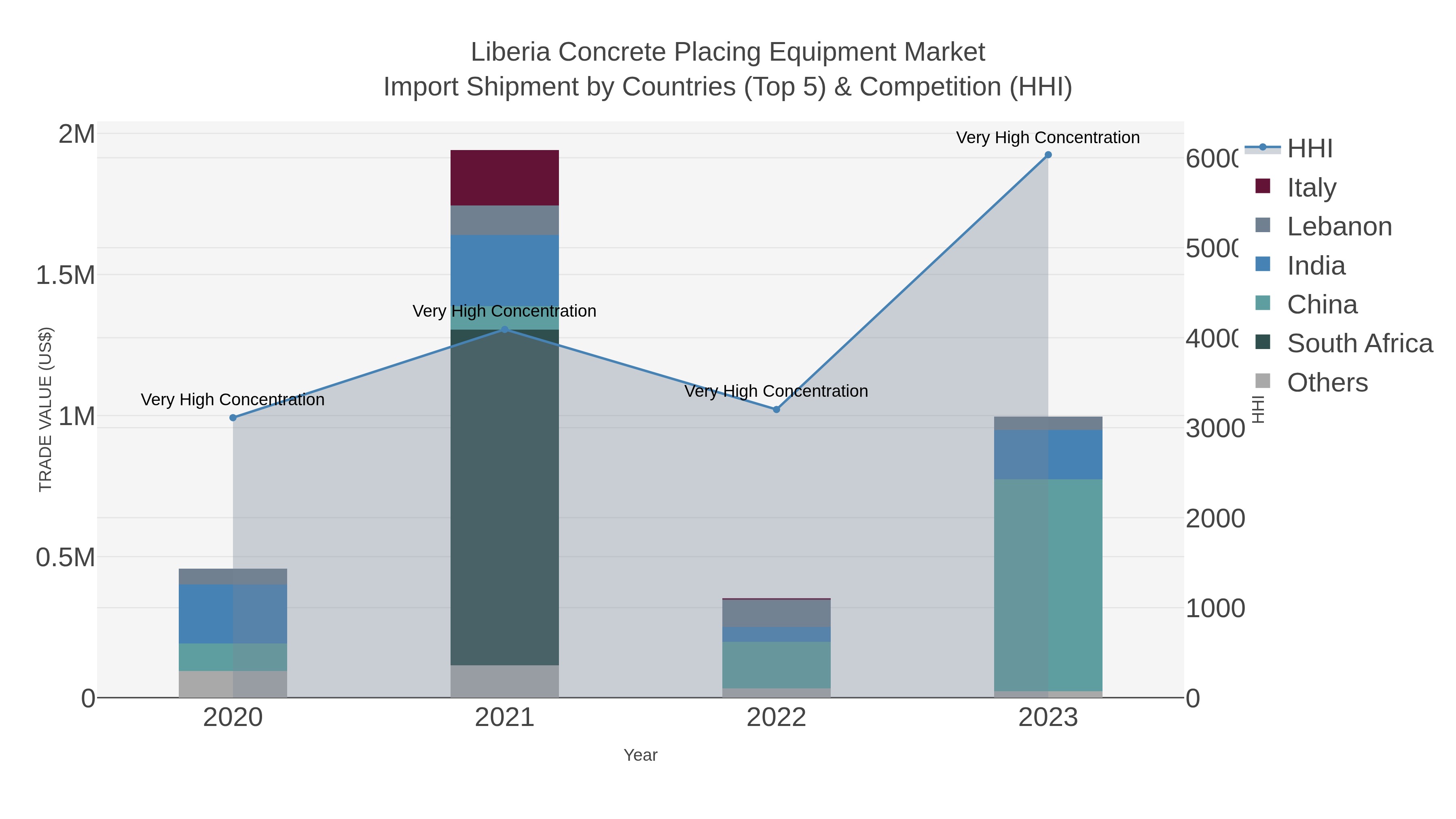
Task: Click the India segment of the 2023 bar
Action: click(1048, 455)
